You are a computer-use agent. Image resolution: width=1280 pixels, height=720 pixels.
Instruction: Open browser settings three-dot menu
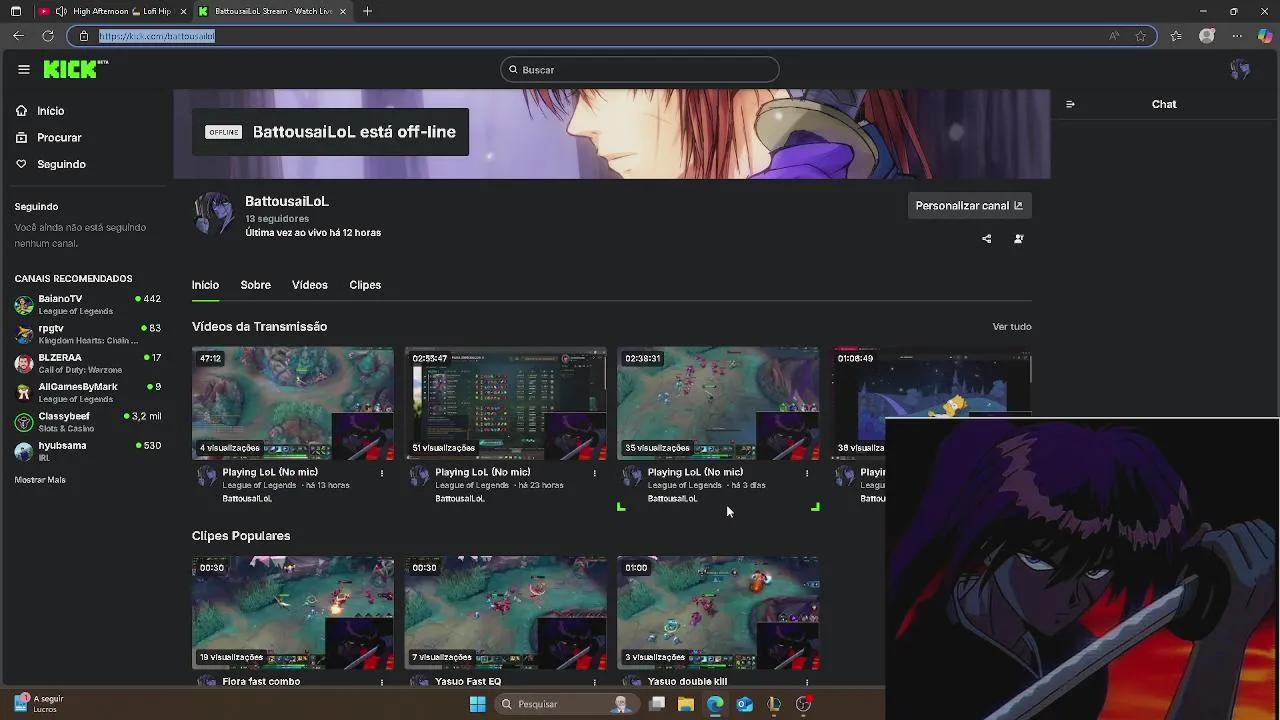pos(1237,36)
